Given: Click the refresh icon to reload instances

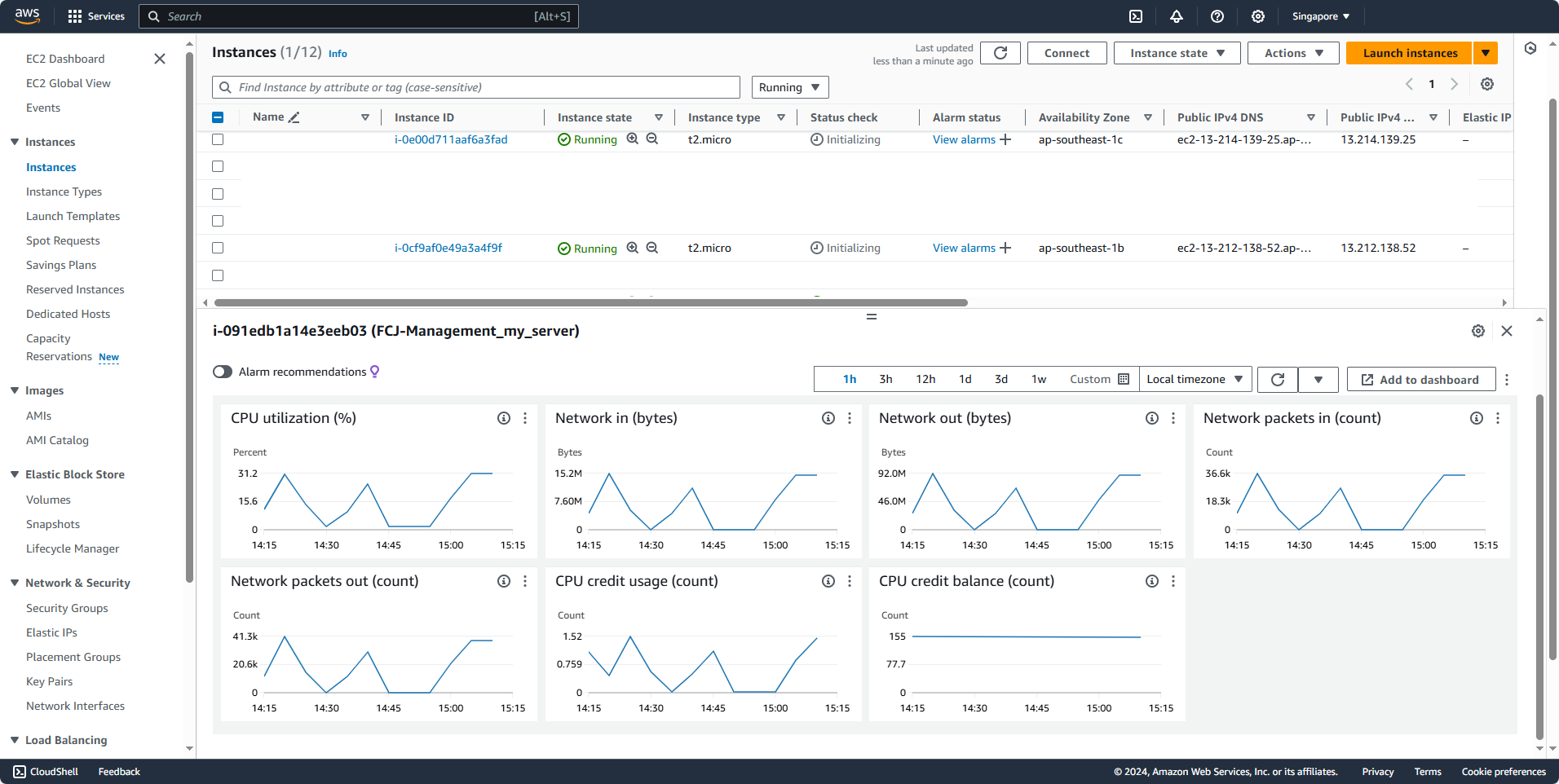Looking at the screenshot, I should point(1000,52).
